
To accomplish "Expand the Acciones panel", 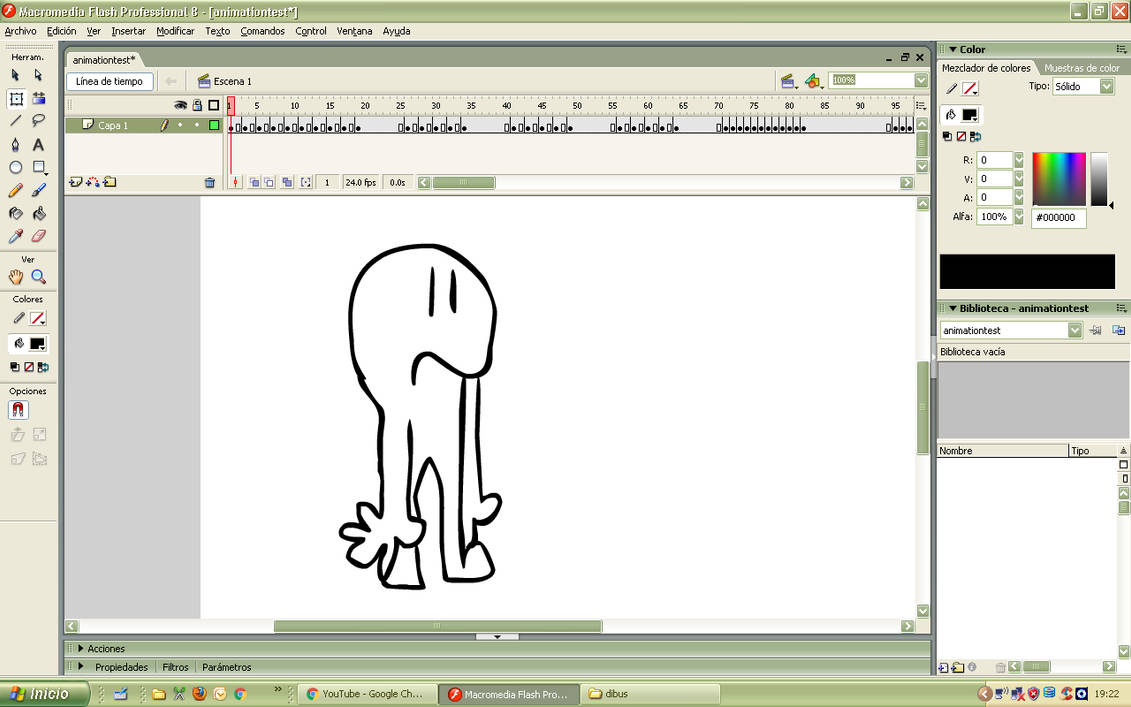I will point(81,649).
